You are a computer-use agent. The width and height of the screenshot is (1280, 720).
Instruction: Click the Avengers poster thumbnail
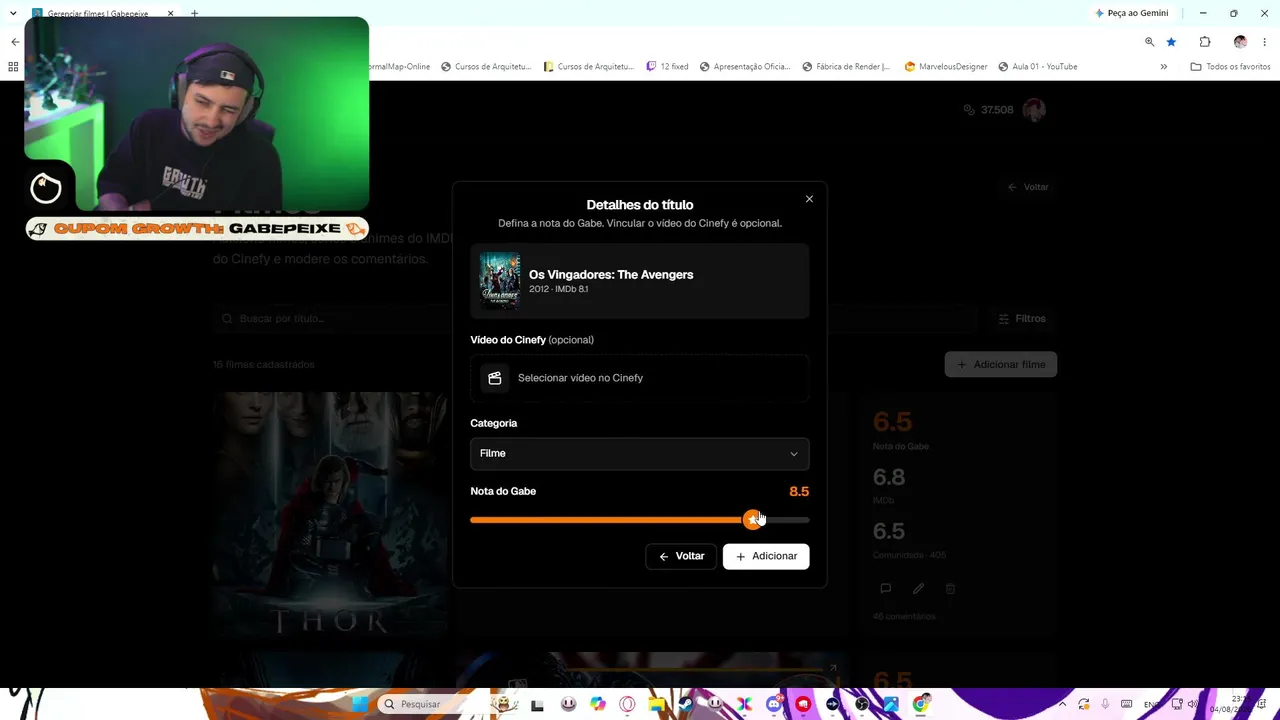point(500,281)
